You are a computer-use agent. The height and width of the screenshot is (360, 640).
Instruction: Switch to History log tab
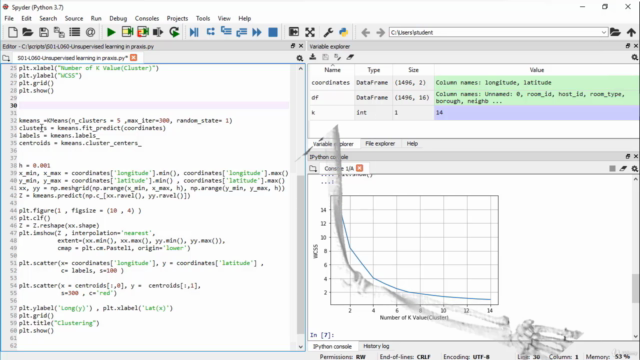point(376,346)
